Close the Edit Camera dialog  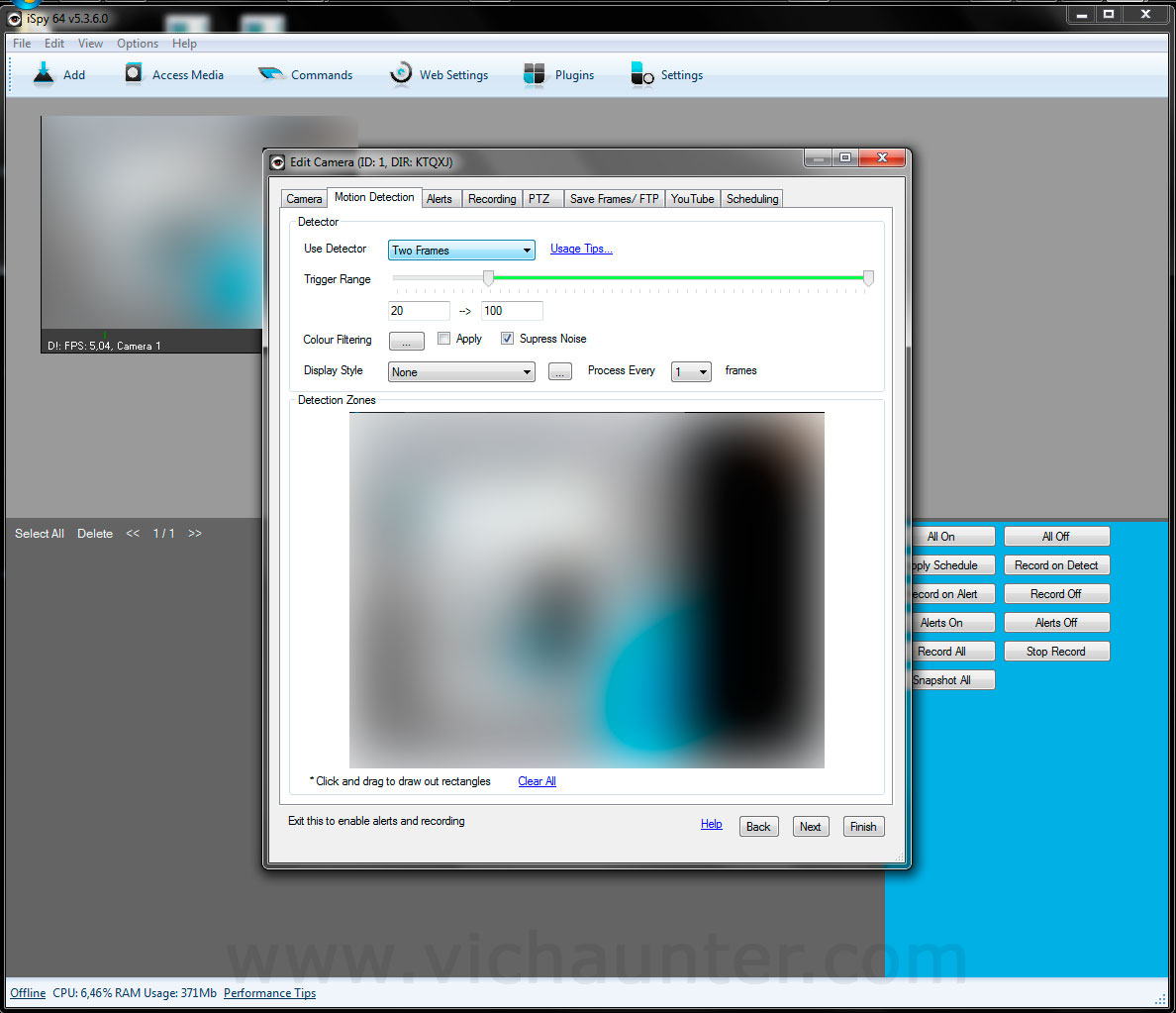point(882,157)
